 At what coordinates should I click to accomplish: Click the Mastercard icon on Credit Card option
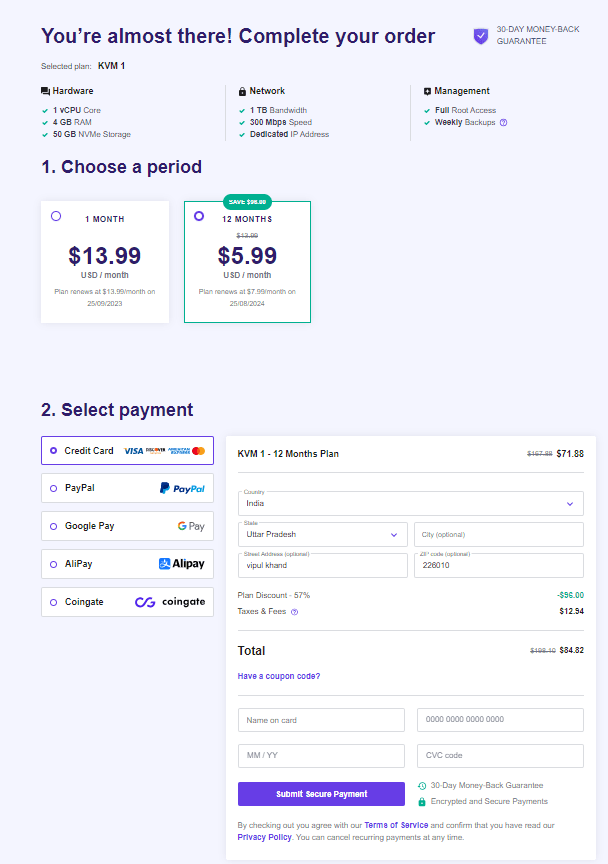point(197,450)
